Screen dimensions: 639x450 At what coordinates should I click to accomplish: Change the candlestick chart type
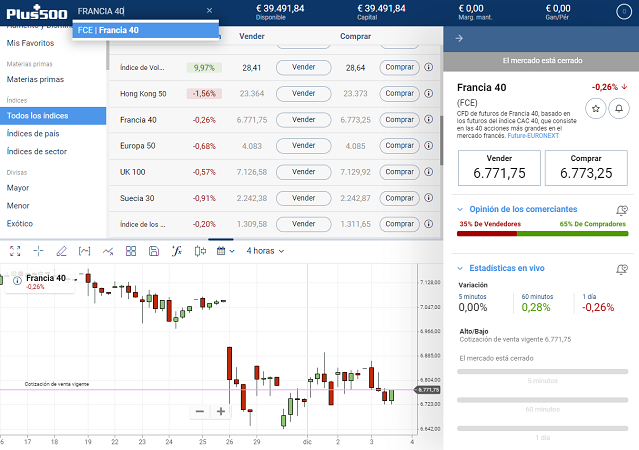pyautogui.click(x=200, y=251)
